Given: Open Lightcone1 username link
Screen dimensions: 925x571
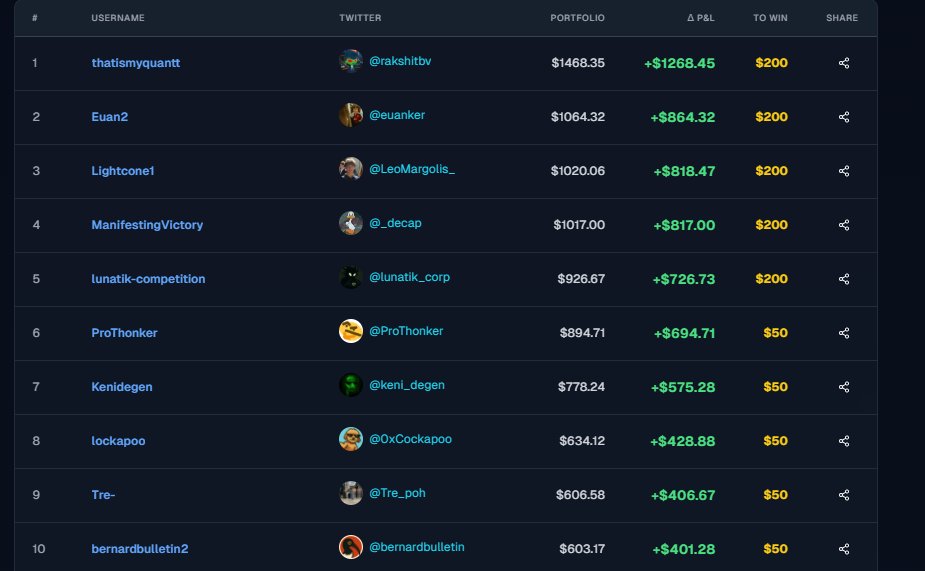Looking at the screenshot, I should point(123,171).
